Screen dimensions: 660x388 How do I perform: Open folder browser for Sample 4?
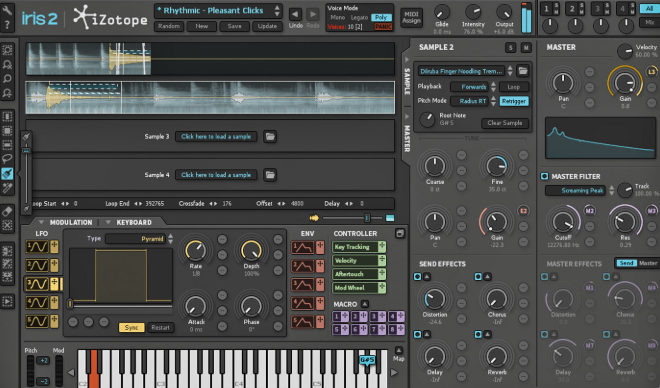[270, 175]
